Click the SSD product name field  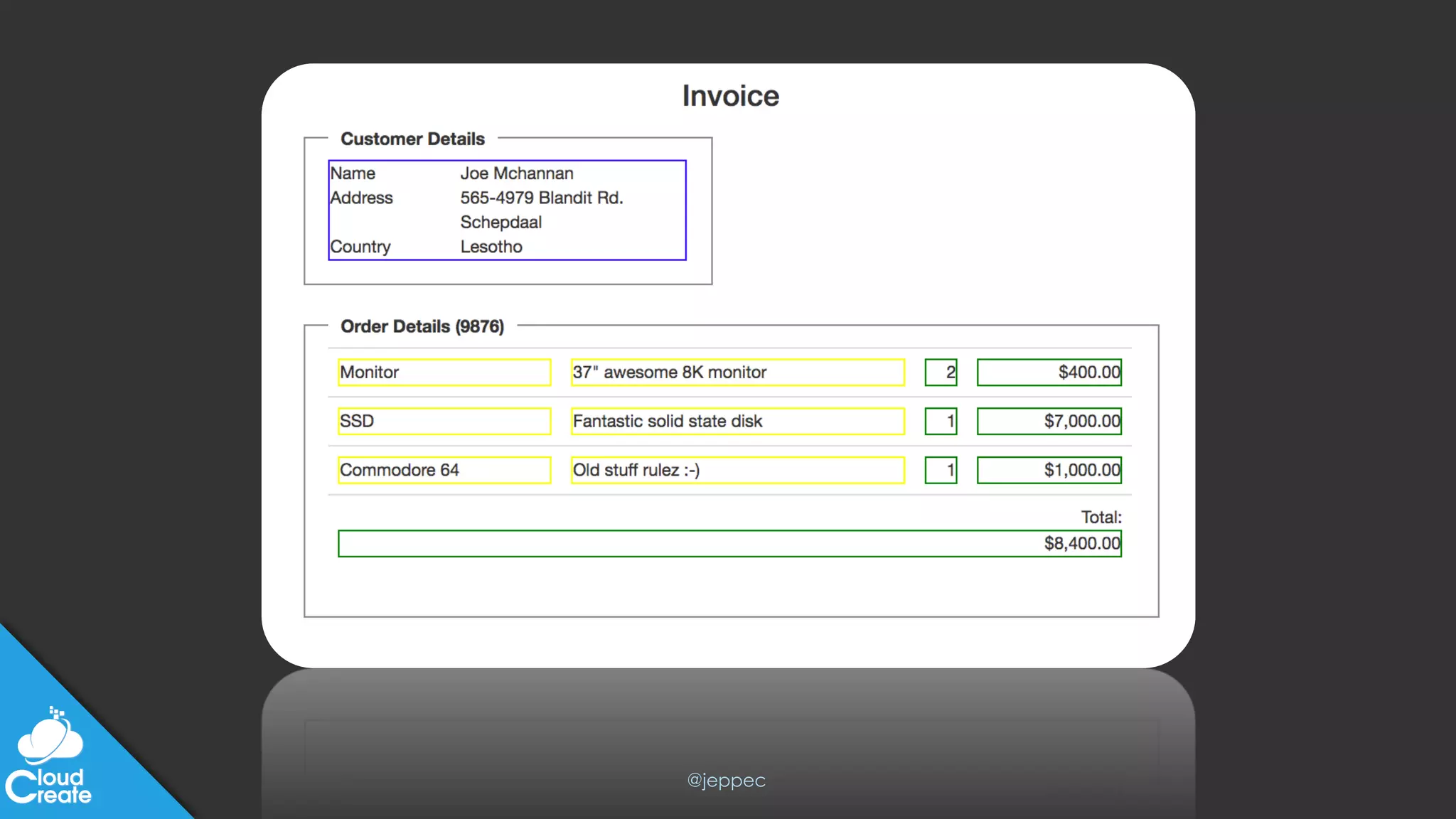click(x=444, y=422)
